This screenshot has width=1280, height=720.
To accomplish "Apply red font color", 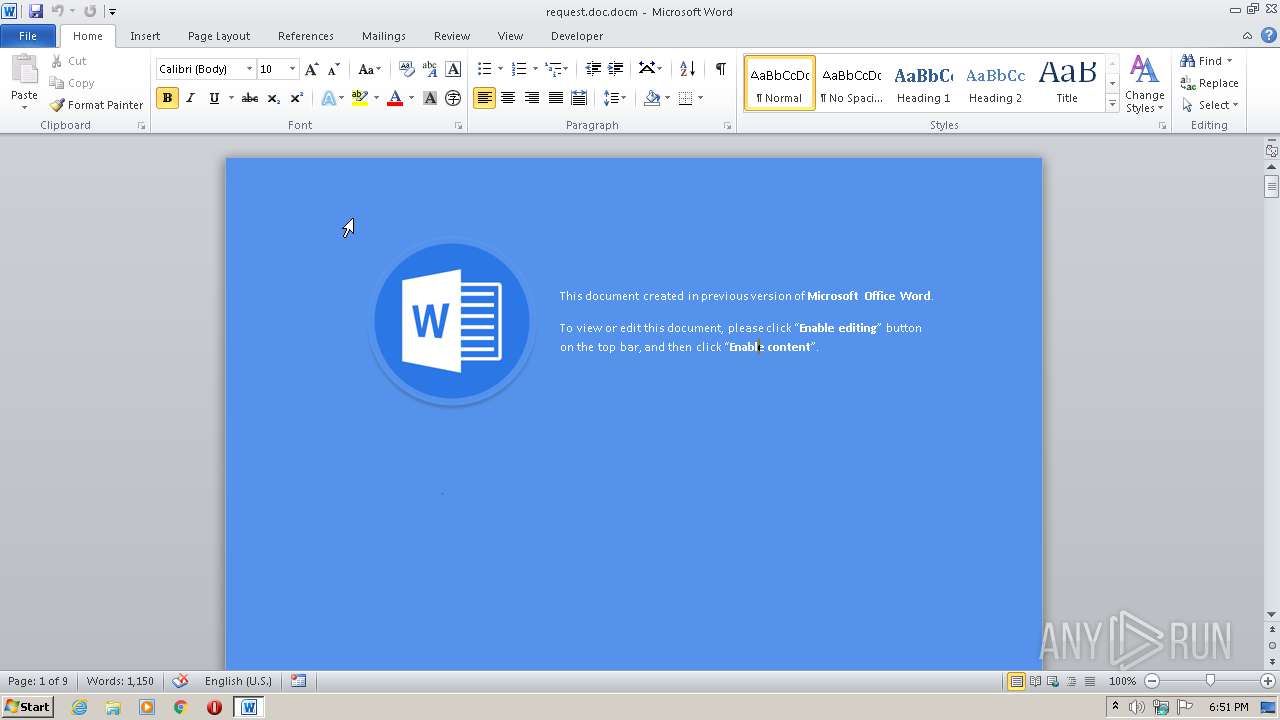I will (x=395, y=98).
